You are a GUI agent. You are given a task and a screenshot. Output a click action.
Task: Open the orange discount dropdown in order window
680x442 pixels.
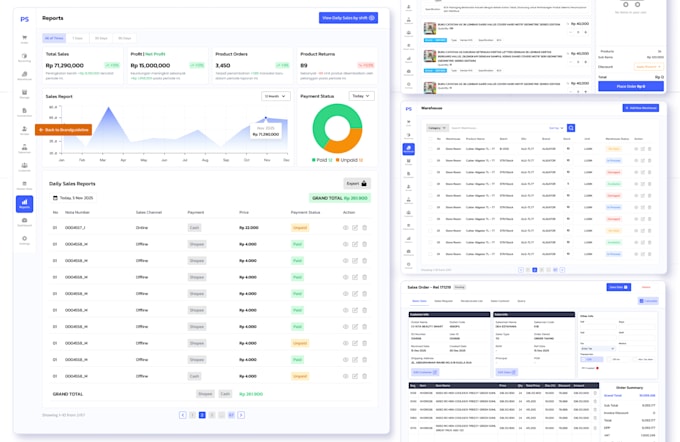[649, 67]
